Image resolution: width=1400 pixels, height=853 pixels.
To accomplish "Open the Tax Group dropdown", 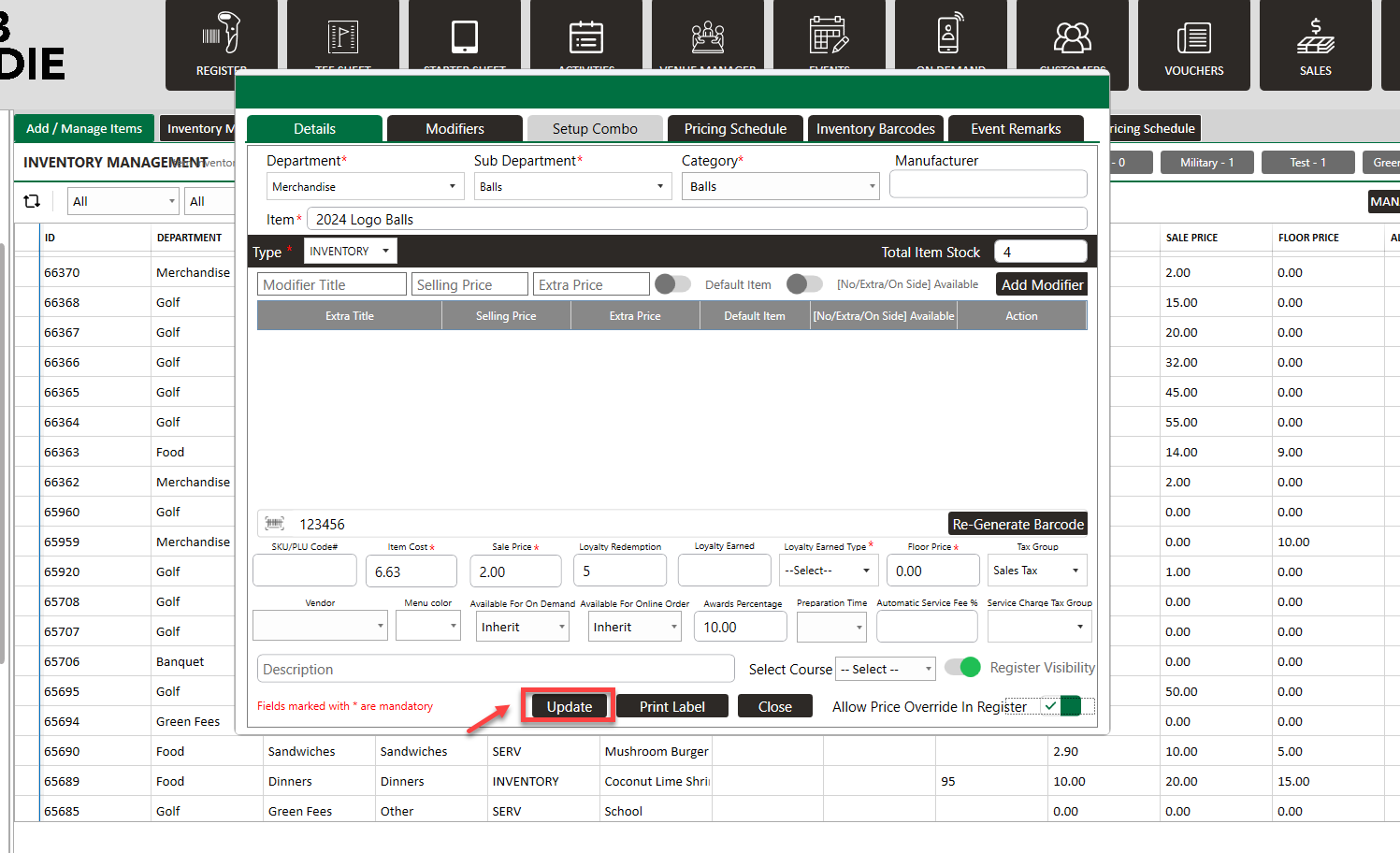I will tap(1037, 571).
